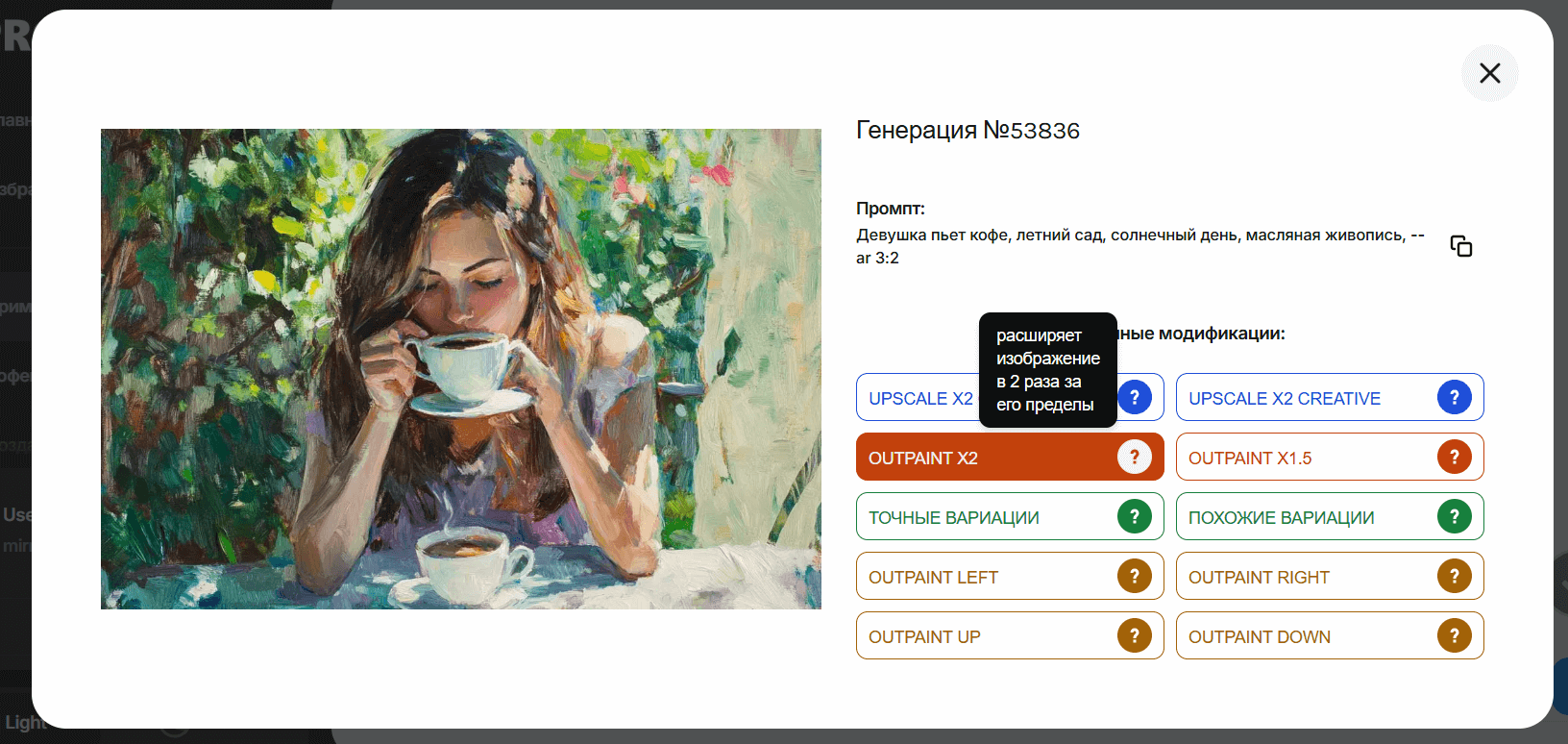Generate ТОЧНЫЕ ВАРИАЦИИ
Screen dimensions: 1568x744
(x=1010, y=516)
